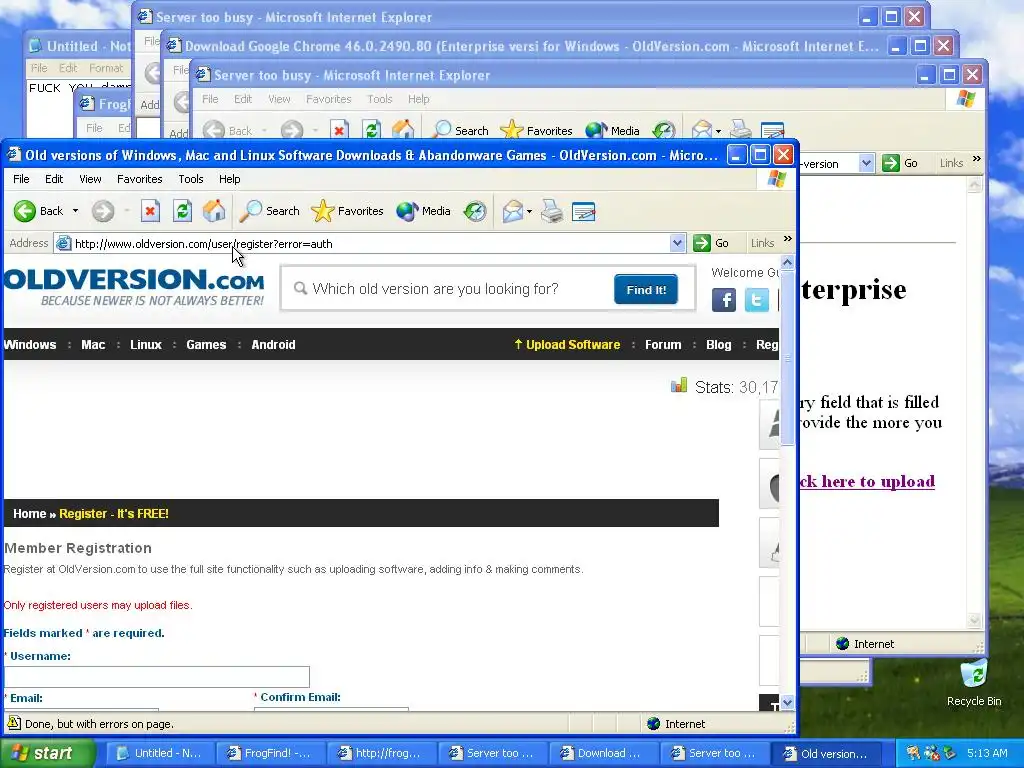Open the File menu in the front window
Image resolution: width=1024 pixels, height=768 pixels.
[x=21, y=179]
